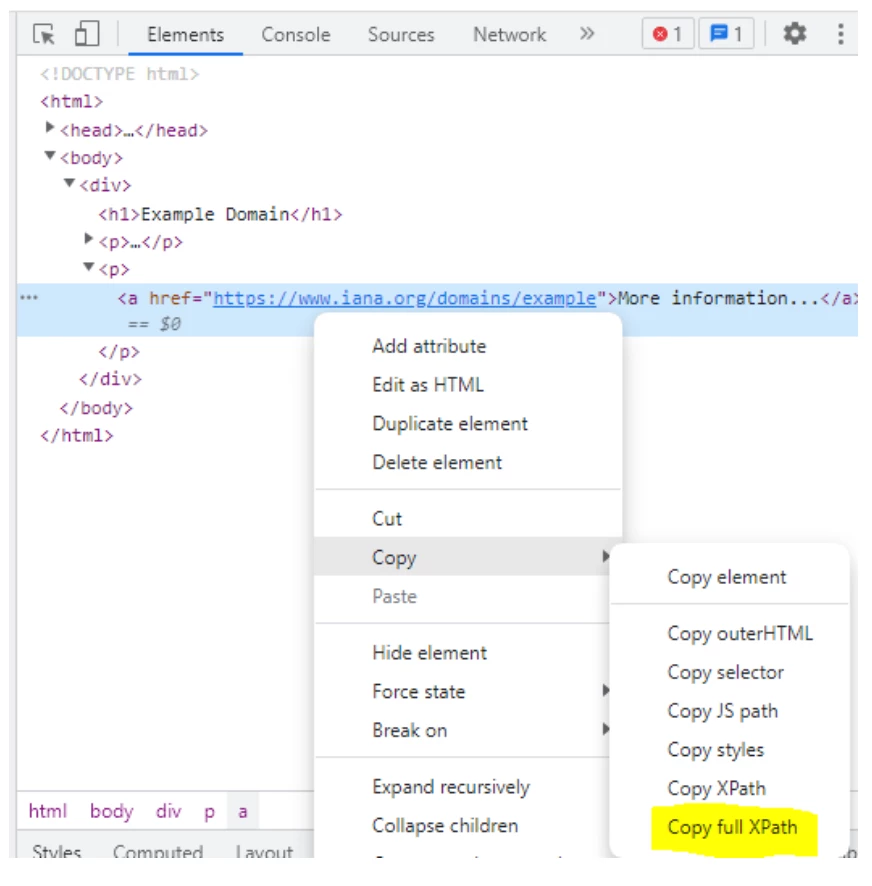Open the DevTools settings gear
The height and width of the screenshot is (886, 872).
tap(795, 34)
